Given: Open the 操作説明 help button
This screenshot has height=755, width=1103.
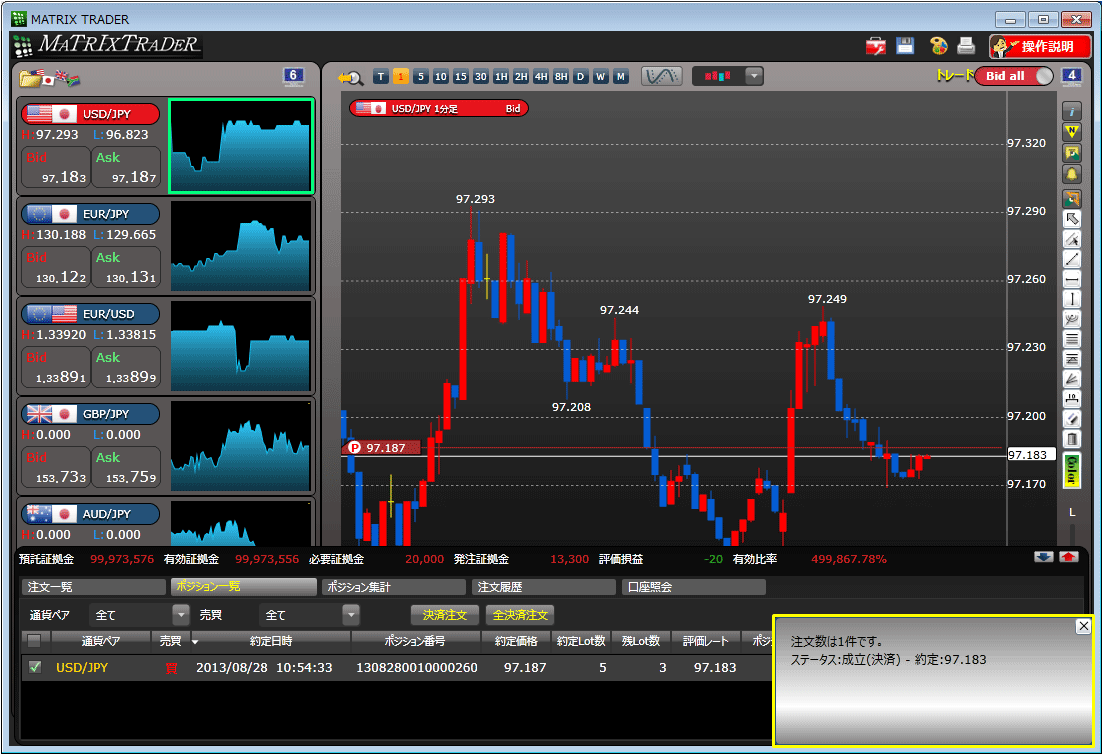Looking at the screenshot, I should coord(1040,46).
